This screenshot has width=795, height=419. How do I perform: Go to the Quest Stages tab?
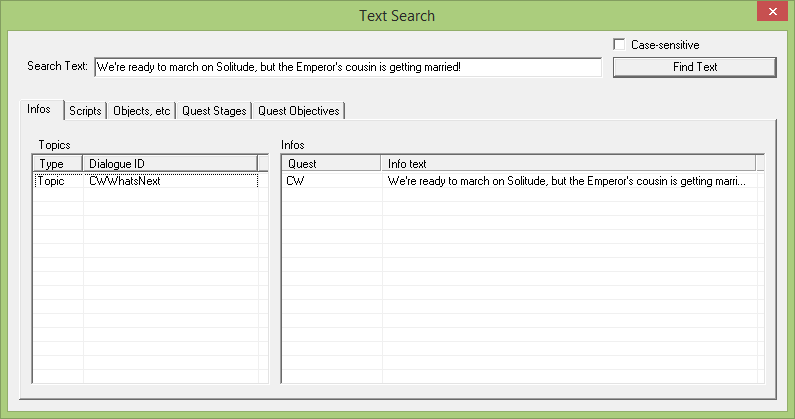214,111
